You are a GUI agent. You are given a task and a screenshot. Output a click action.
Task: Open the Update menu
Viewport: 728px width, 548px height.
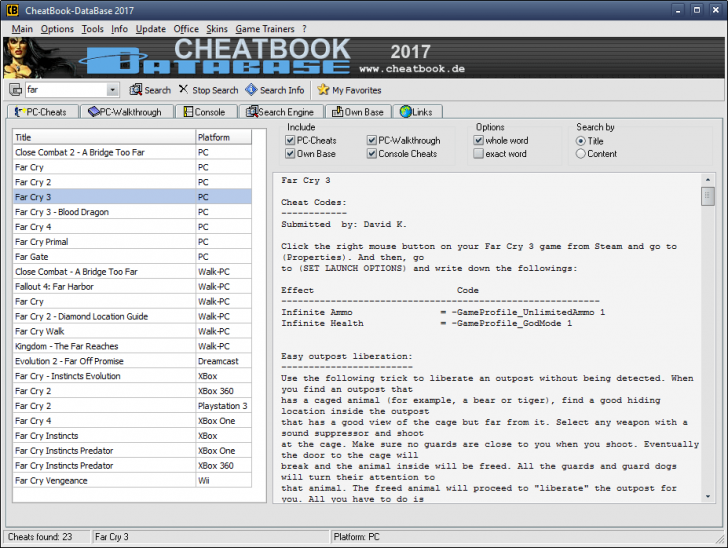151,29
